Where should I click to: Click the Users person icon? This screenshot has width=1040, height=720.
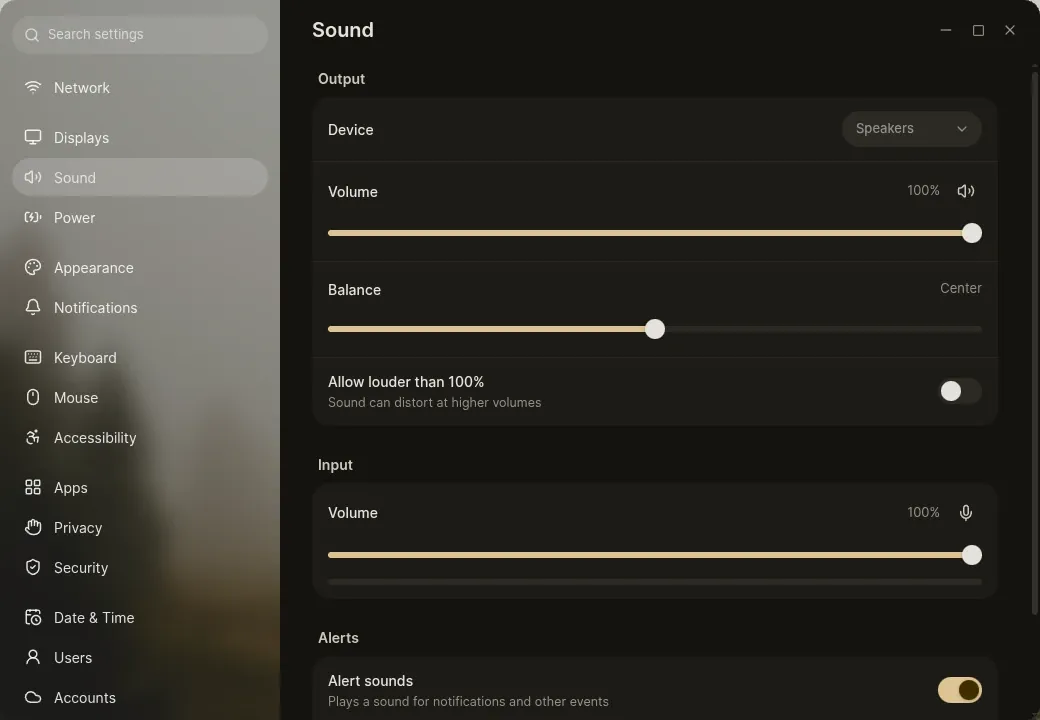click(x=32, y=657)
